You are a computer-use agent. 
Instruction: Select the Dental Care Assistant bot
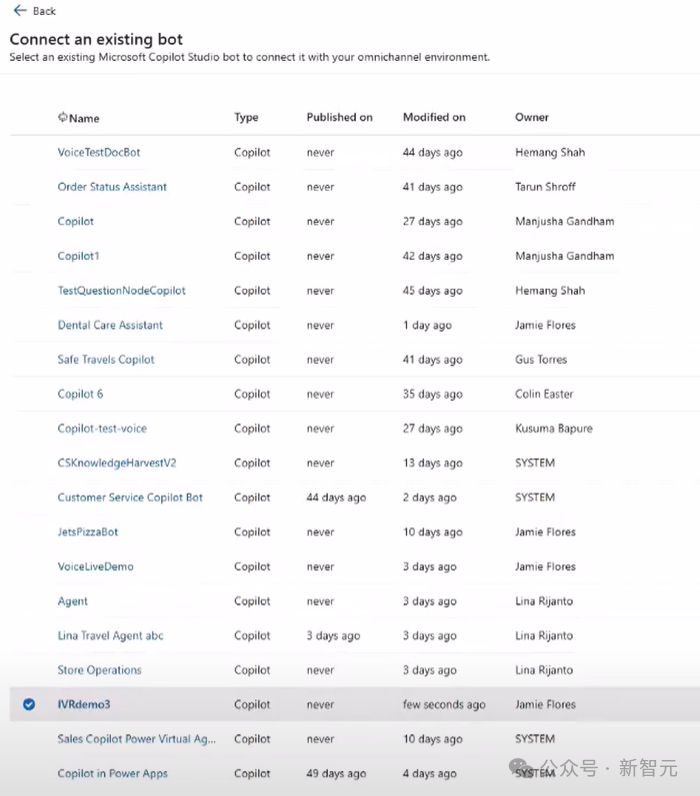[110, 325]
